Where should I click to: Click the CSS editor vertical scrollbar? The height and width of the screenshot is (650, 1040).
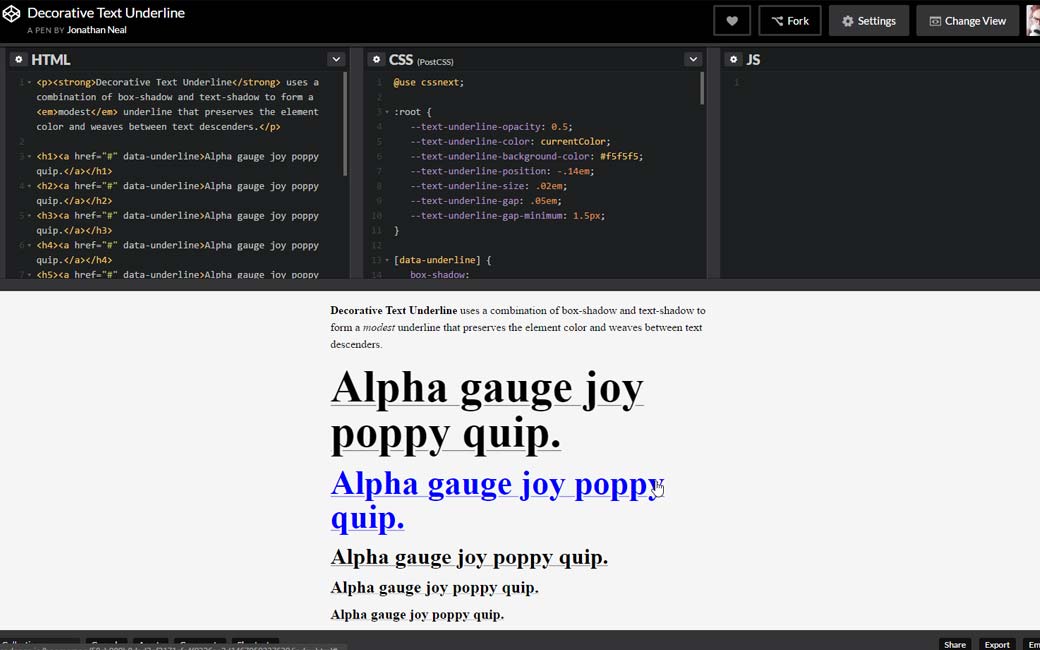pos(702,90)
